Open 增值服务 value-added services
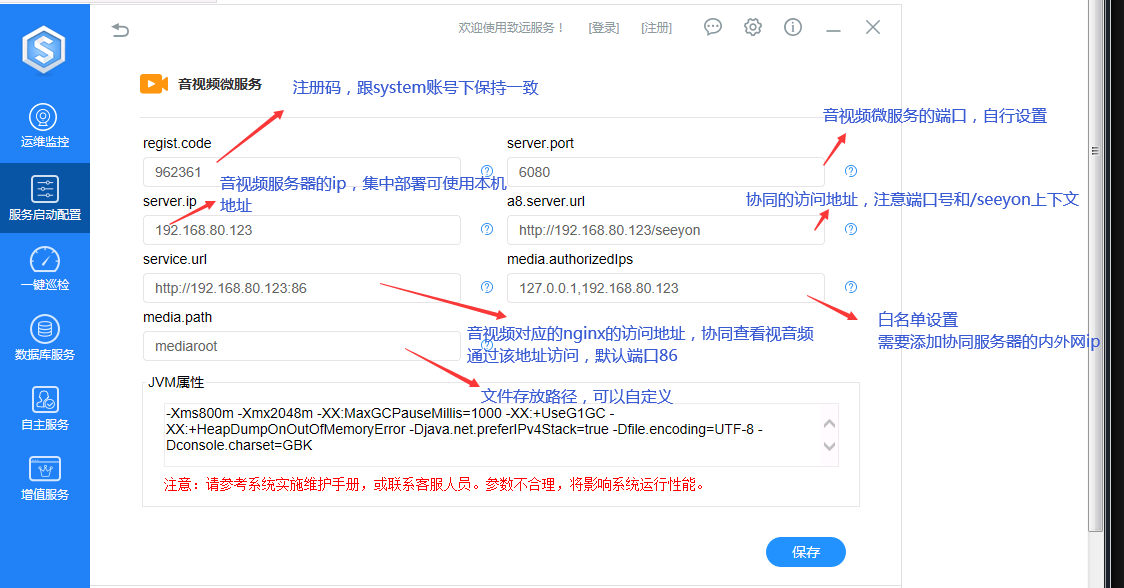 pyautogui.click(x=44, y=478)
